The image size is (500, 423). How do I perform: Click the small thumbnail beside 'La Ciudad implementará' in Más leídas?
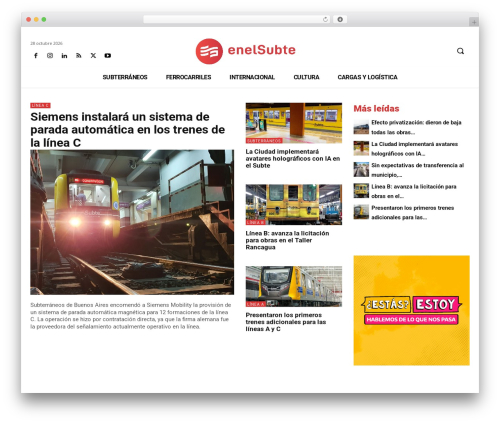tap(361, 148)
